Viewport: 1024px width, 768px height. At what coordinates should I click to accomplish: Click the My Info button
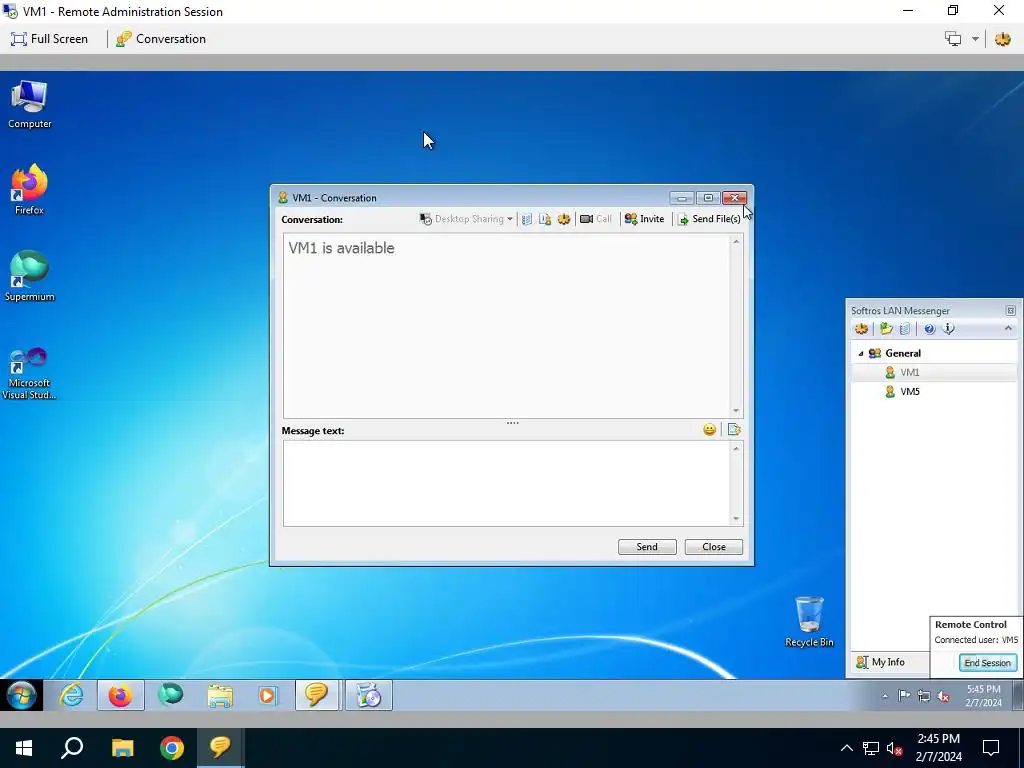click(881, 662)
